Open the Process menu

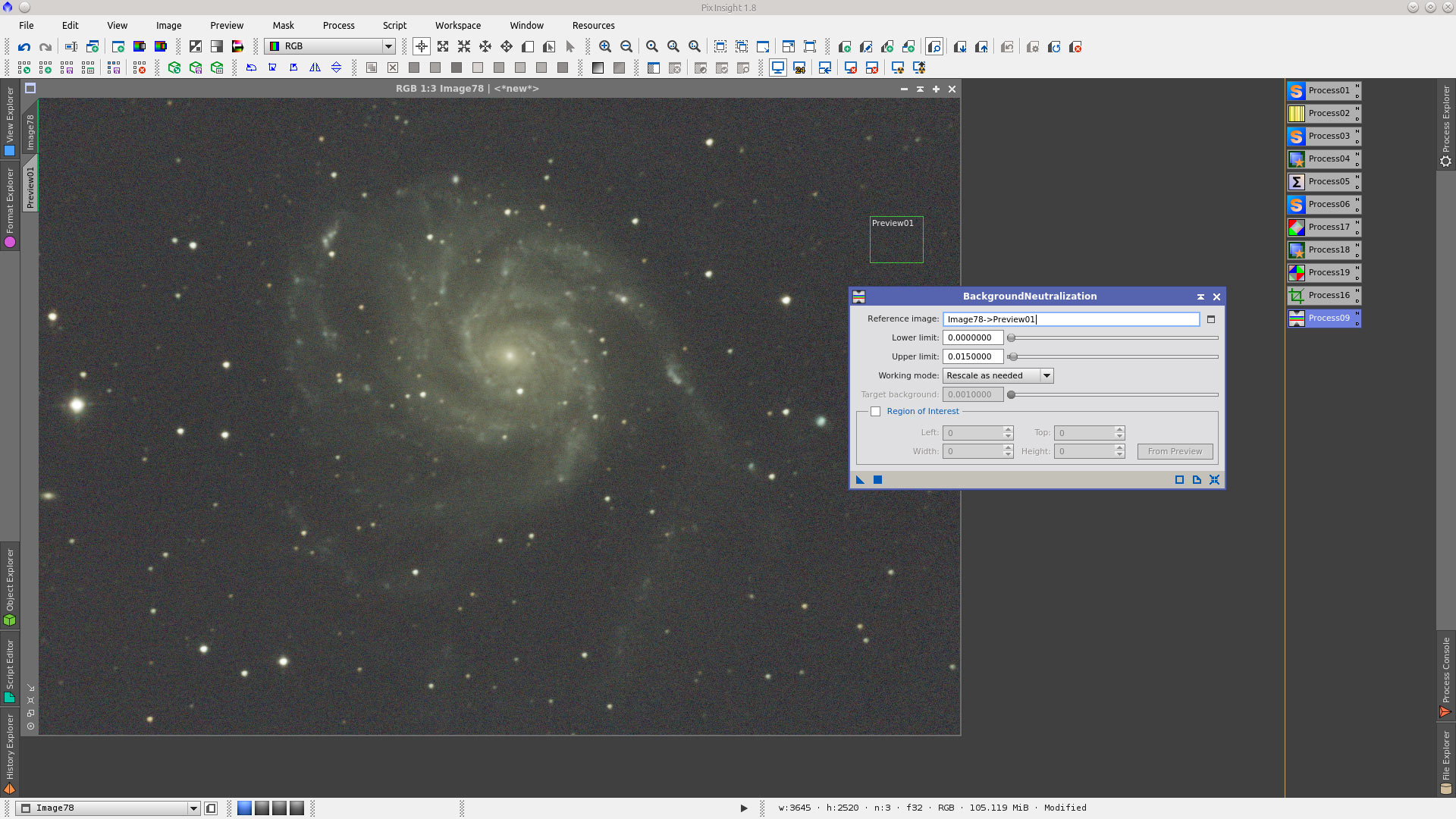click(x=338, y=25)
